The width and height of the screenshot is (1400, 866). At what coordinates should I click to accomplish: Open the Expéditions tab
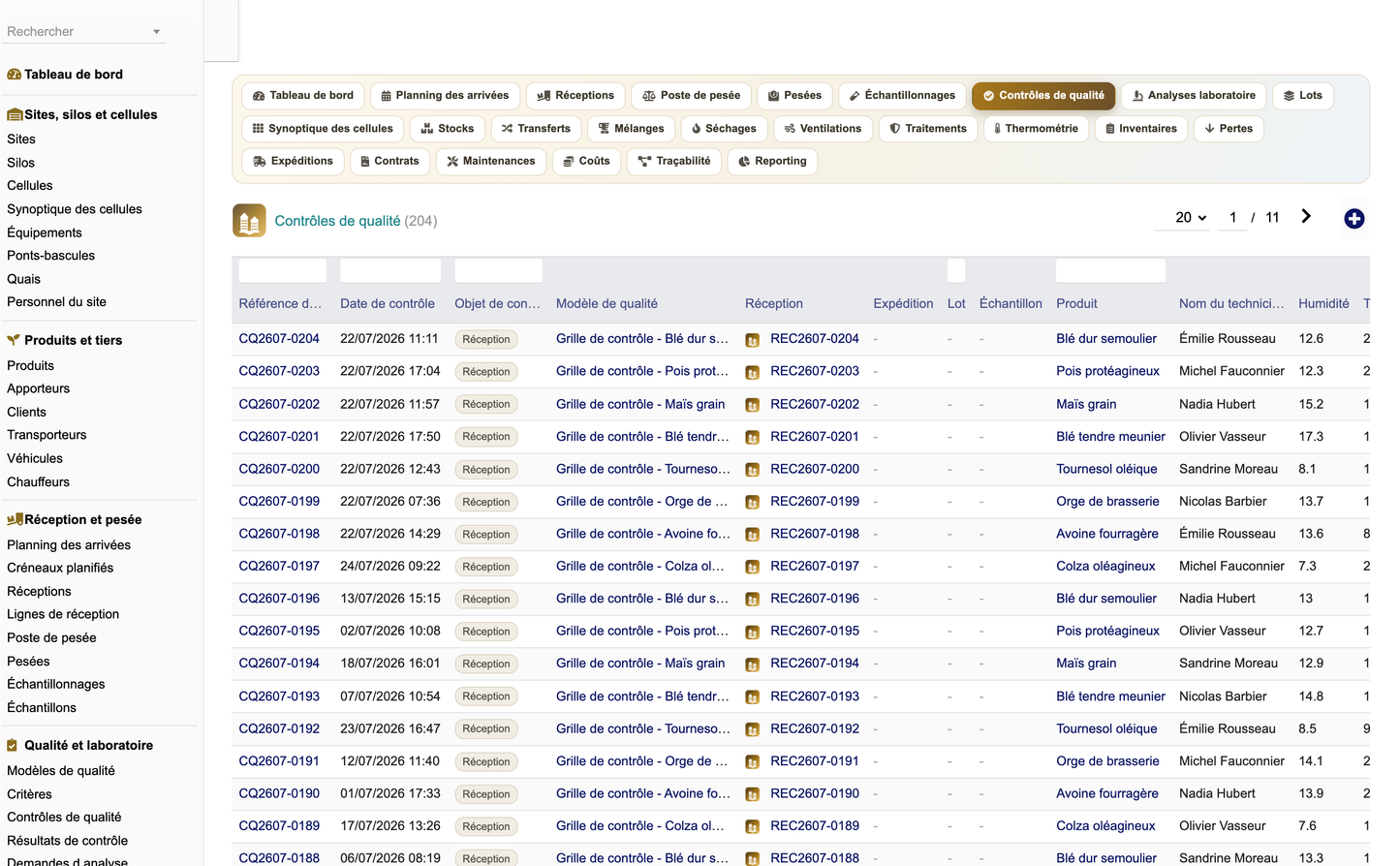(x=293, y=162)
